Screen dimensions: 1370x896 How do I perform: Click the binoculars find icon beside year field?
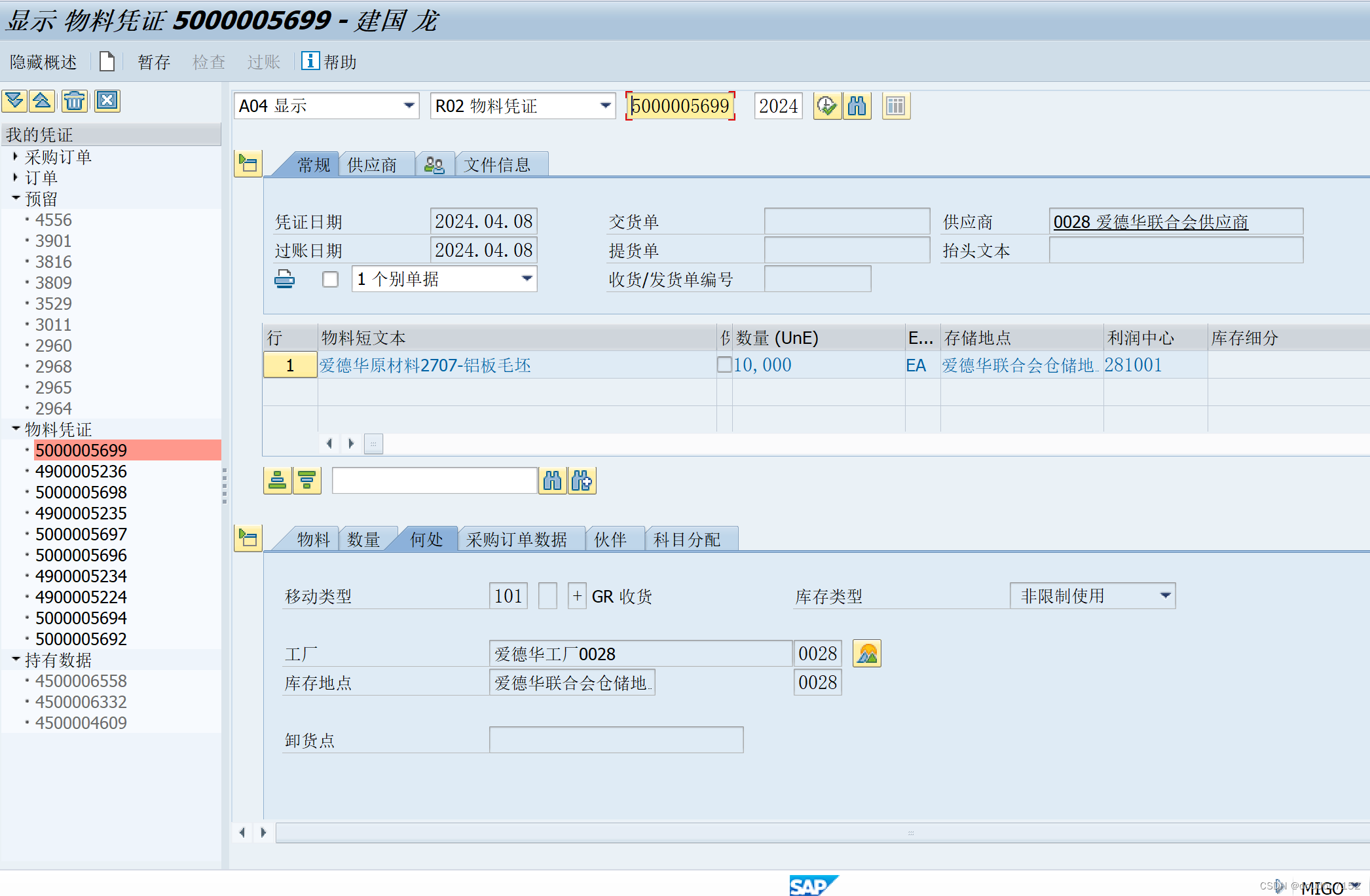pos(857,106)
